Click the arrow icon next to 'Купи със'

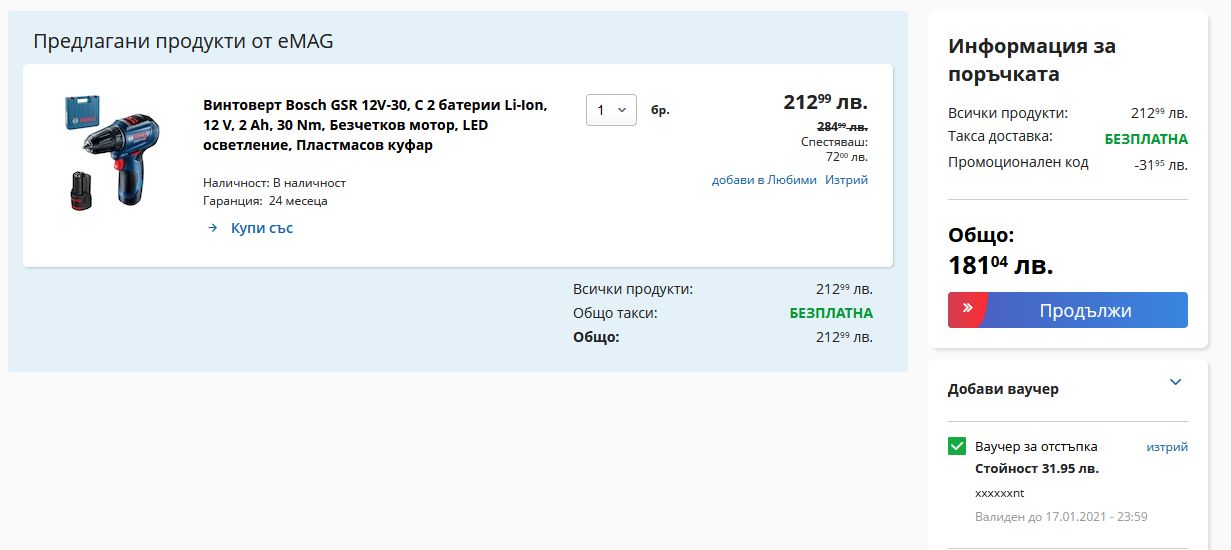coord(212,228)
